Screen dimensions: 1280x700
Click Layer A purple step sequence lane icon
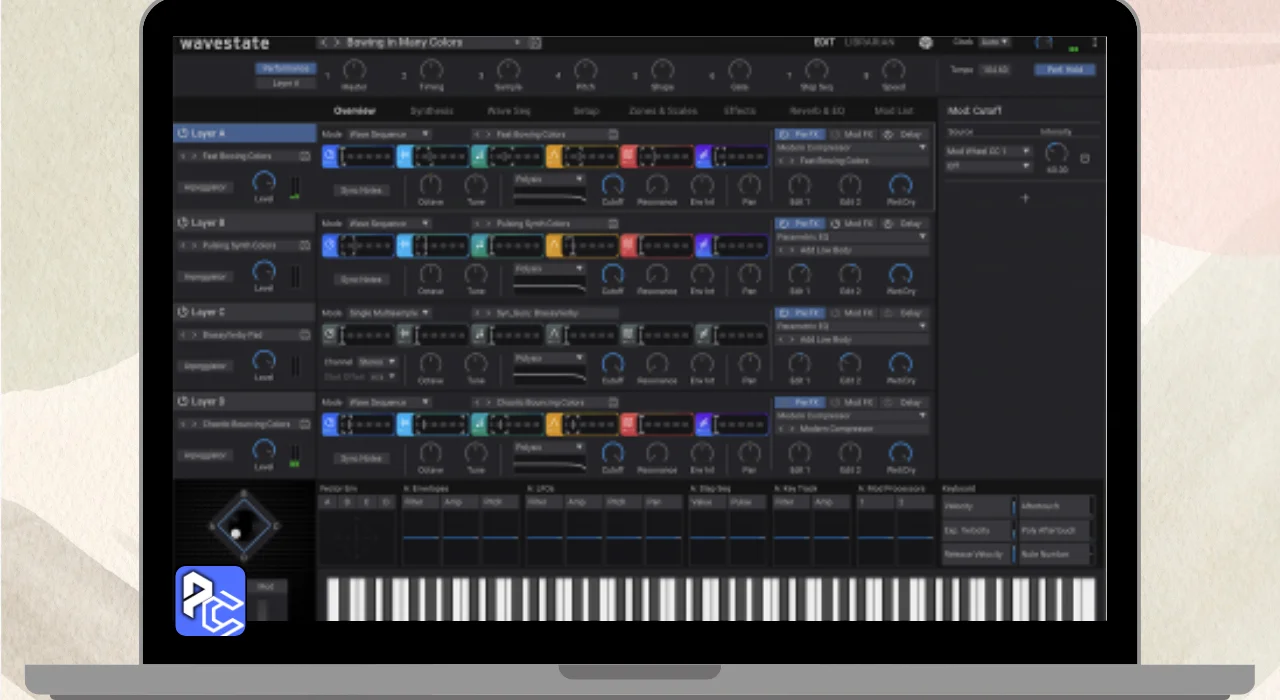[704, 156]
